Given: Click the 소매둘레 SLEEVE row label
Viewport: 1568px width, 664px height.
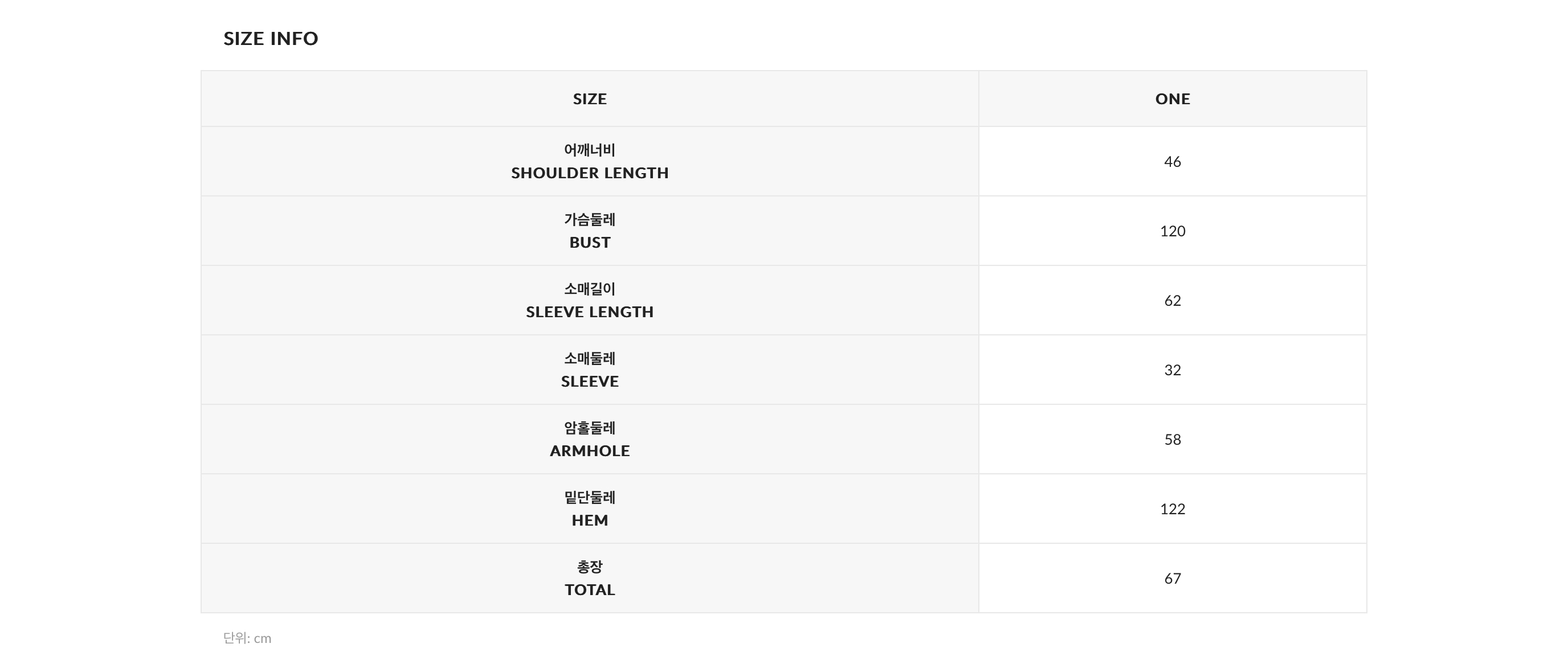Looking at the screenshot, I should (x=589, y=370).
